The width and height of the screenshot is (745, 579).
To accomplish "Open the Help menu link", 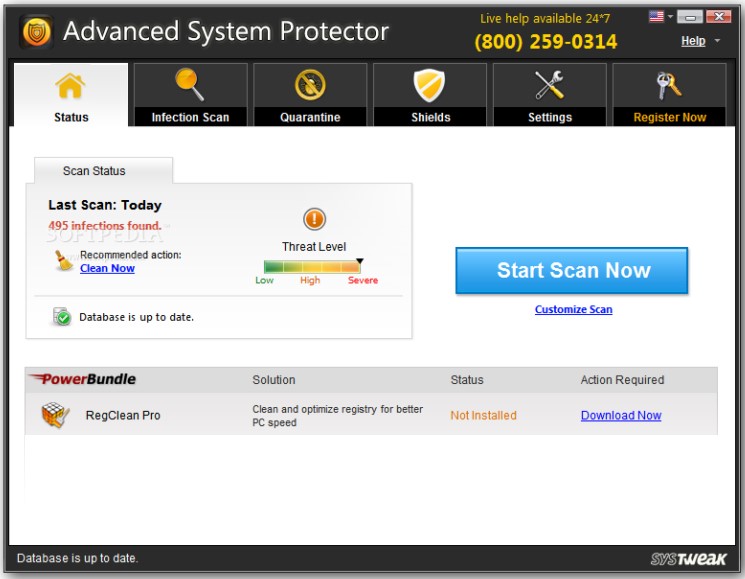I will coord(693,41).
